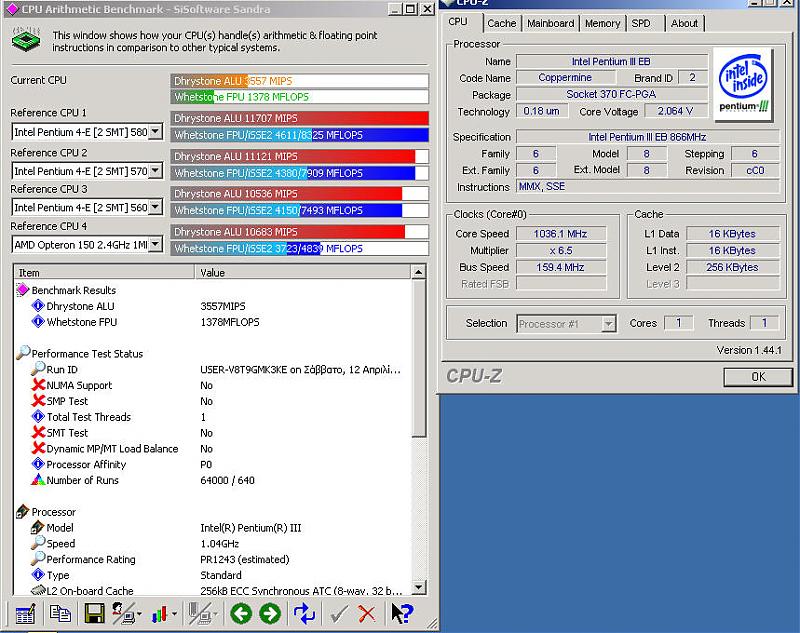Click the Run ID row in results list
800x633 pixels.
[x=214, y=369]
